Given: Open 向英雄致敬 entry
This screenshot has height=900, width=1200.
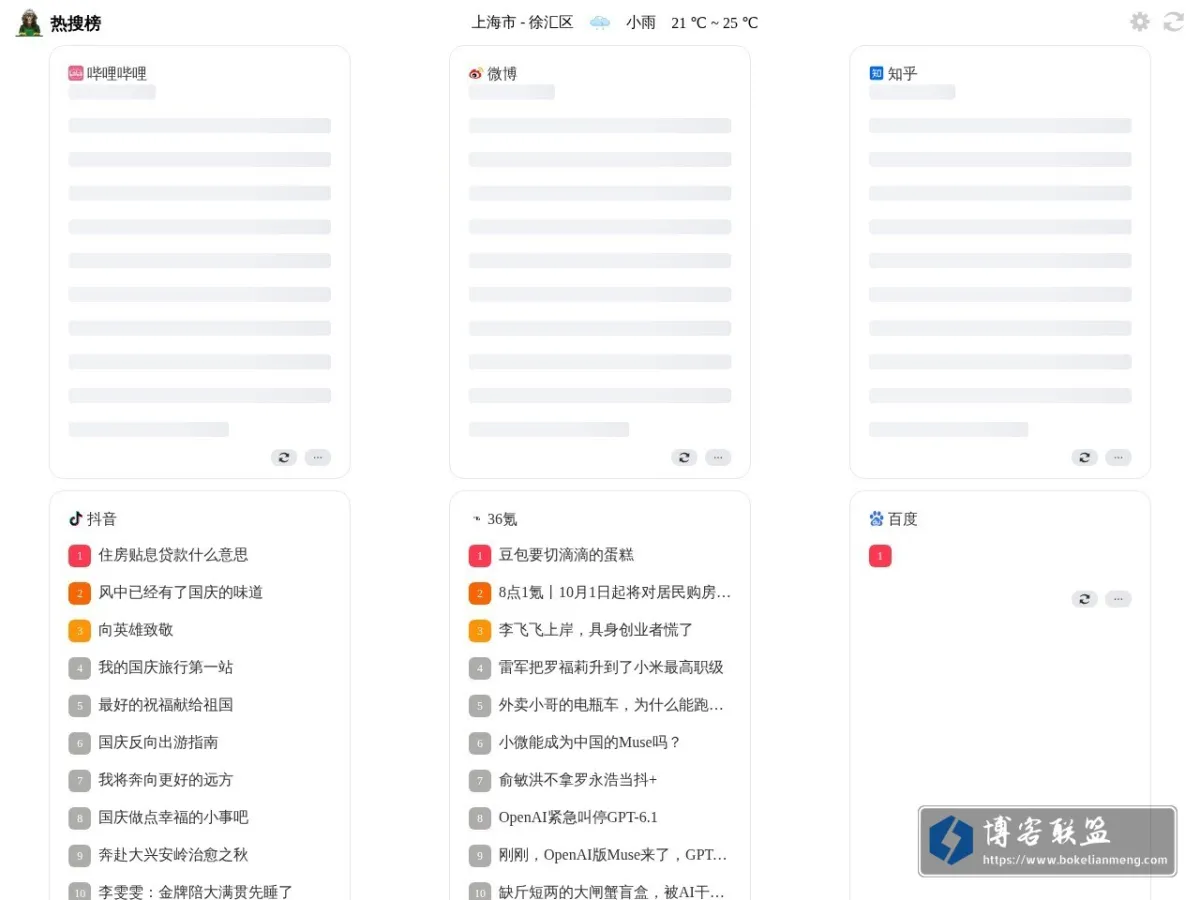Looking at the screenshot, I should 135,630.
